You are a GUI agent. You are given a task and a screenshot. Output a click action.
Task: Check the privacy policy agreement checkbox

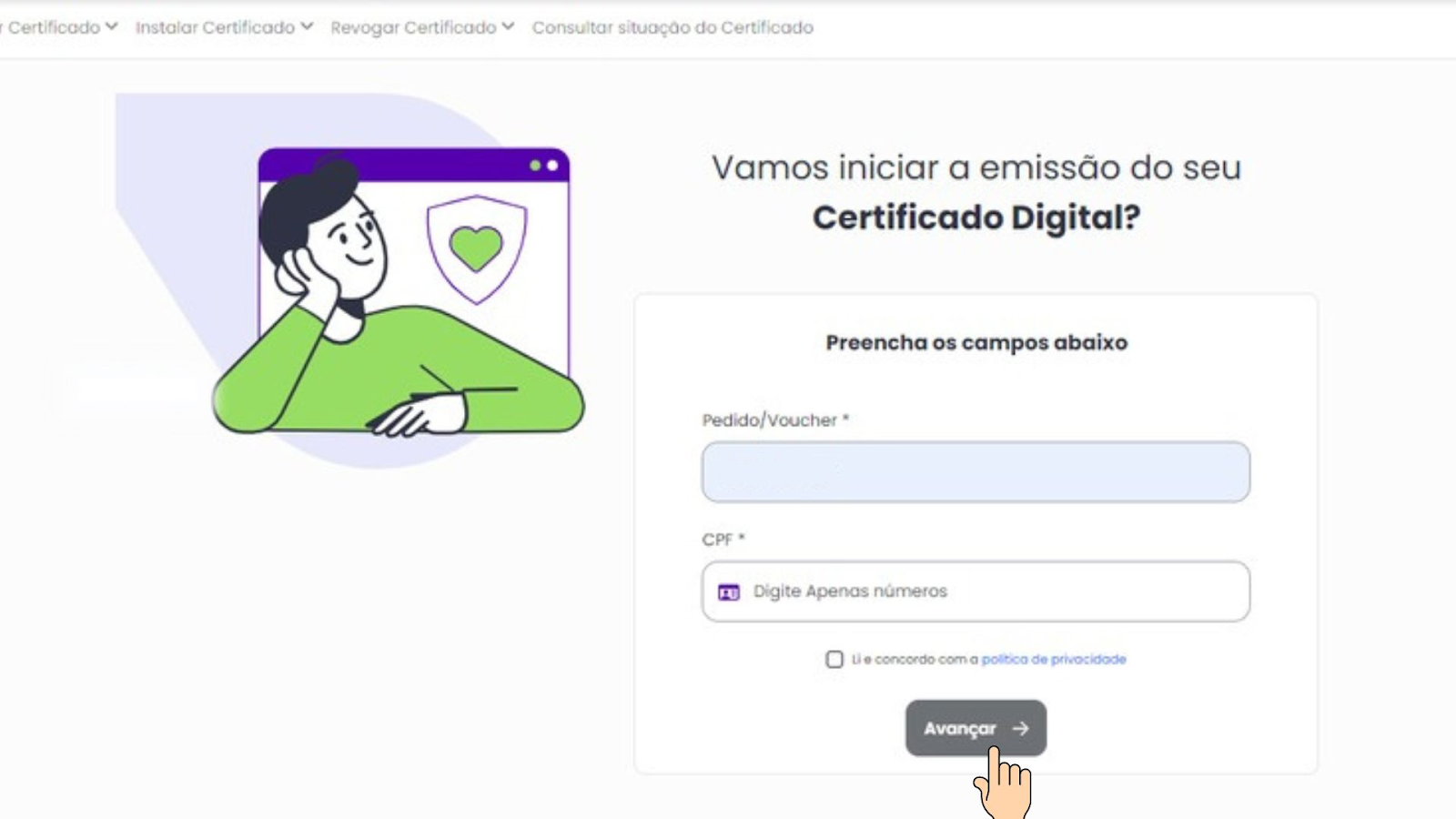pos(834,659)
